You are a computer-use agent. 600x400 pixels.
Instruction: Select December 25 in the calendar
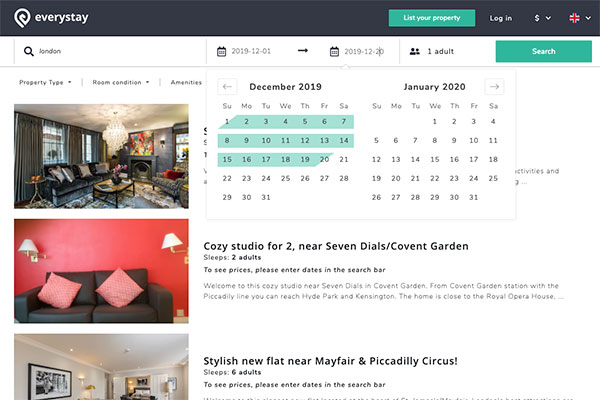(285, 178)
